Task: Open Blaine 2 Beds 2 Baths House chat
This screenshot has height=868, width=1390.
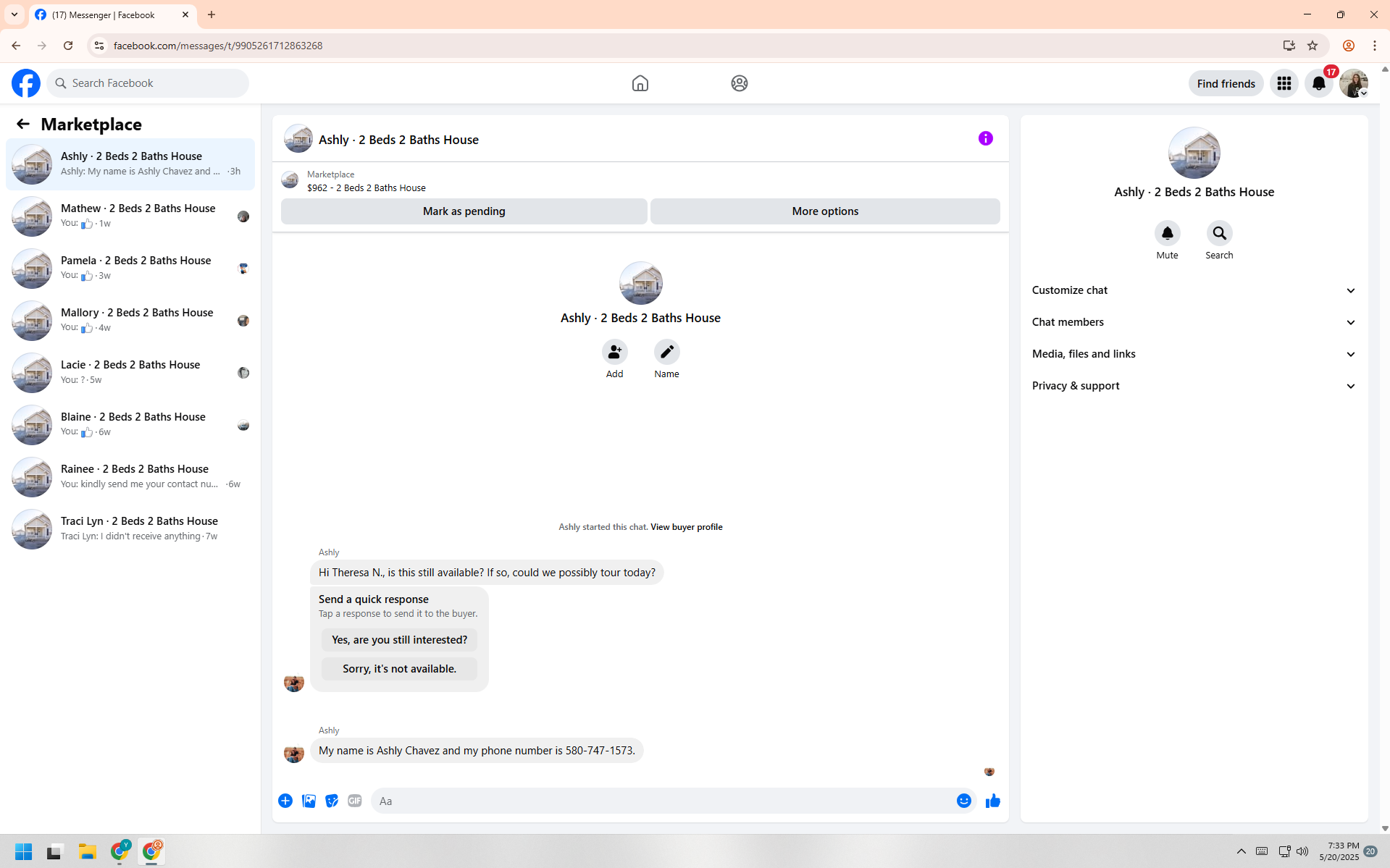Action: pyautogui.click(x=130, y=424)
